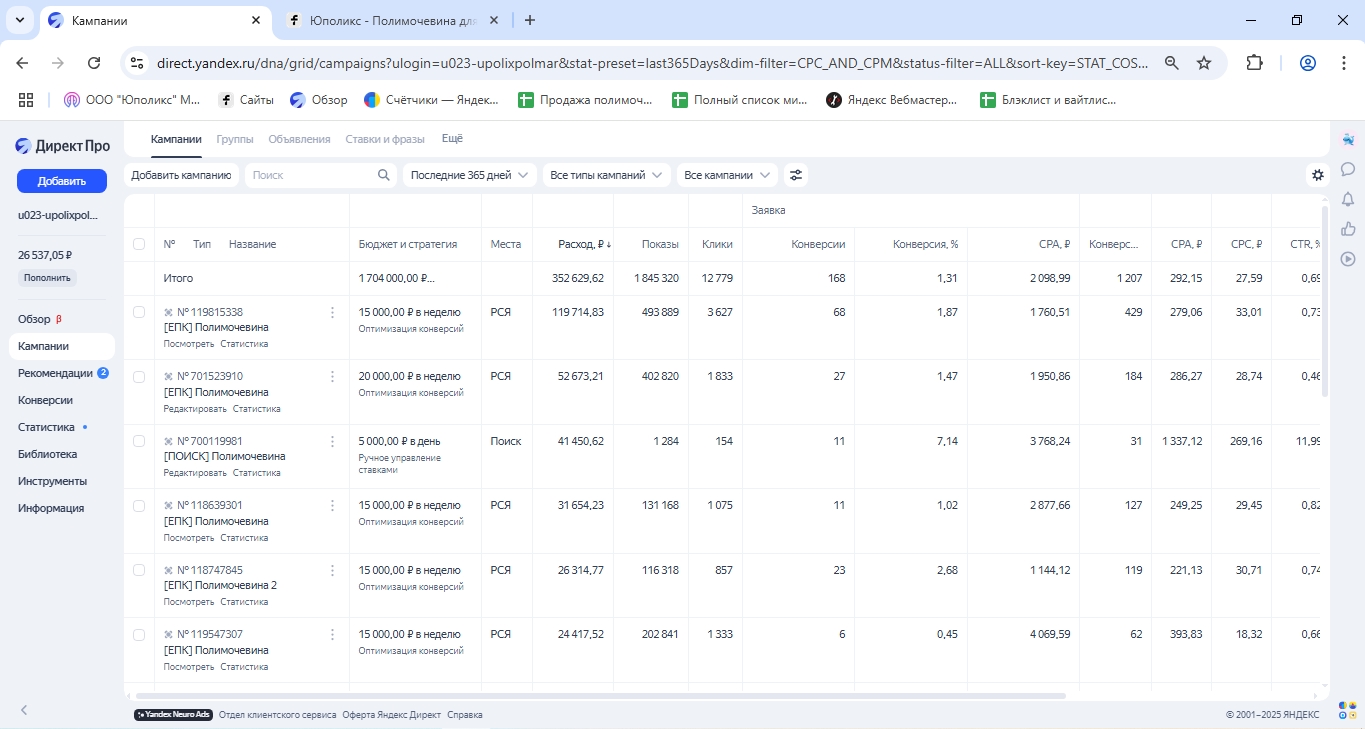Image resolution: width=1365 pixels, height=729 pixels.
Task: Open three-dot menu for campaign 119815338
Action: click(x=333, y=312)
